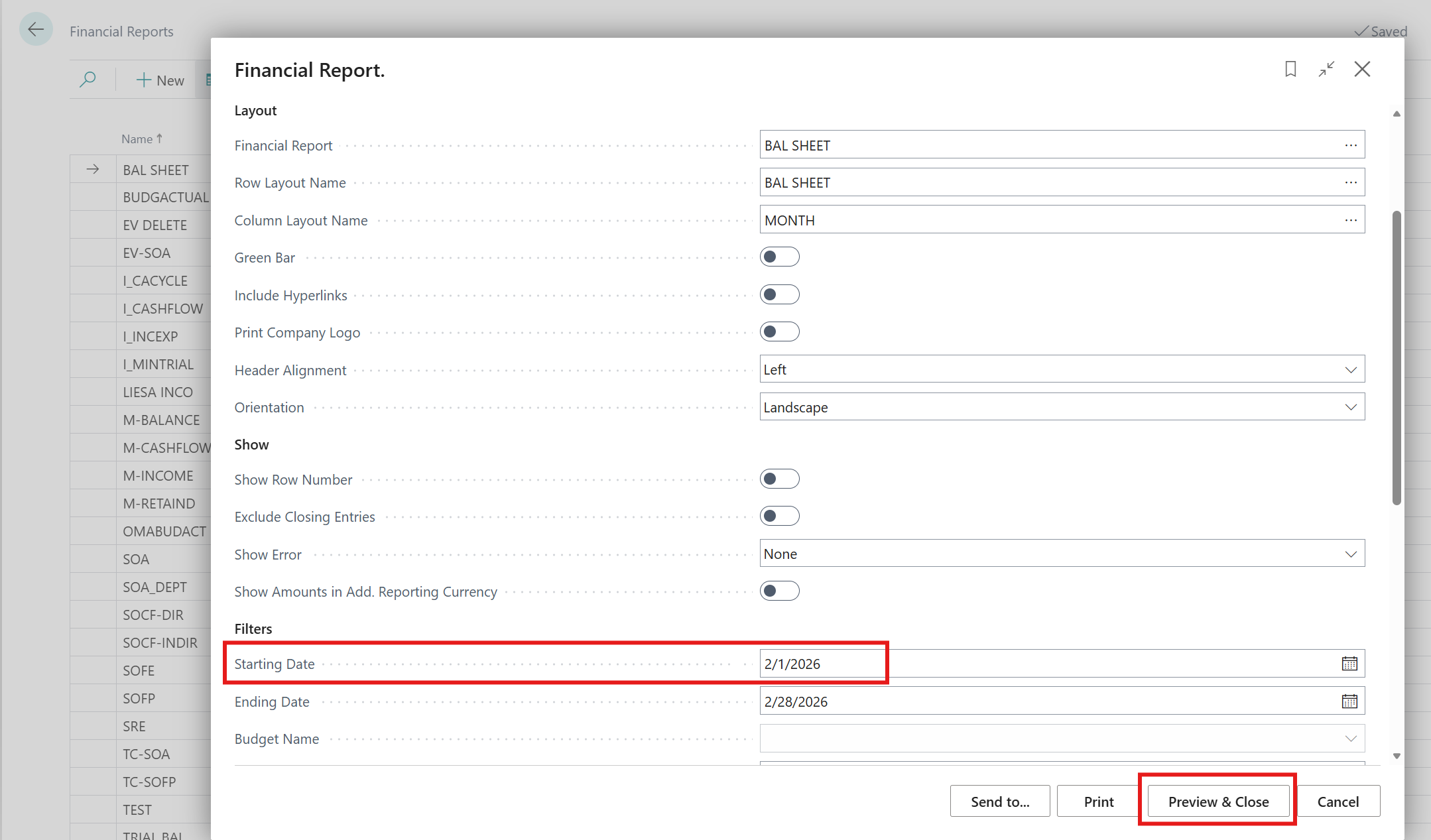
Task: Turn on Exclude Closing Entries
Action: [x=779, y=516]
